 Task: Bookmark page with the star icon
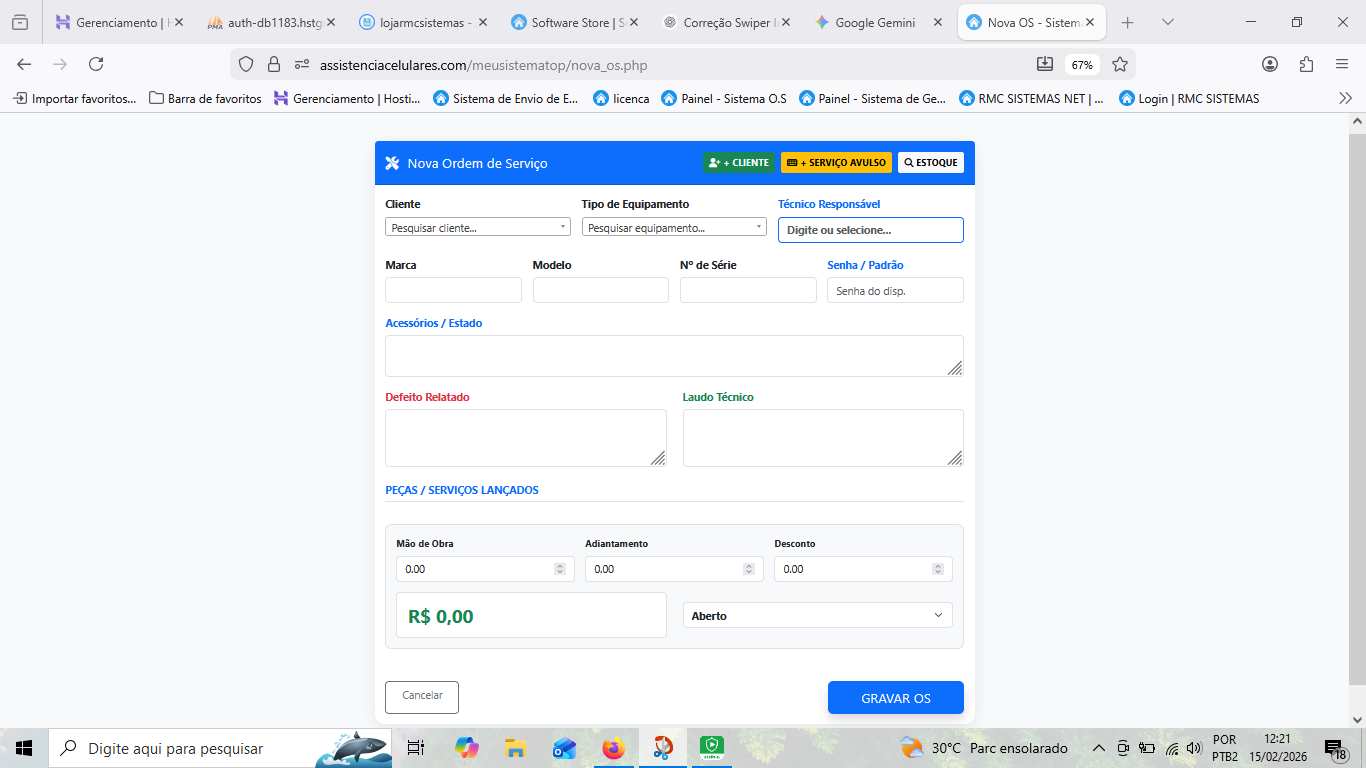[x=1120, y=64]
